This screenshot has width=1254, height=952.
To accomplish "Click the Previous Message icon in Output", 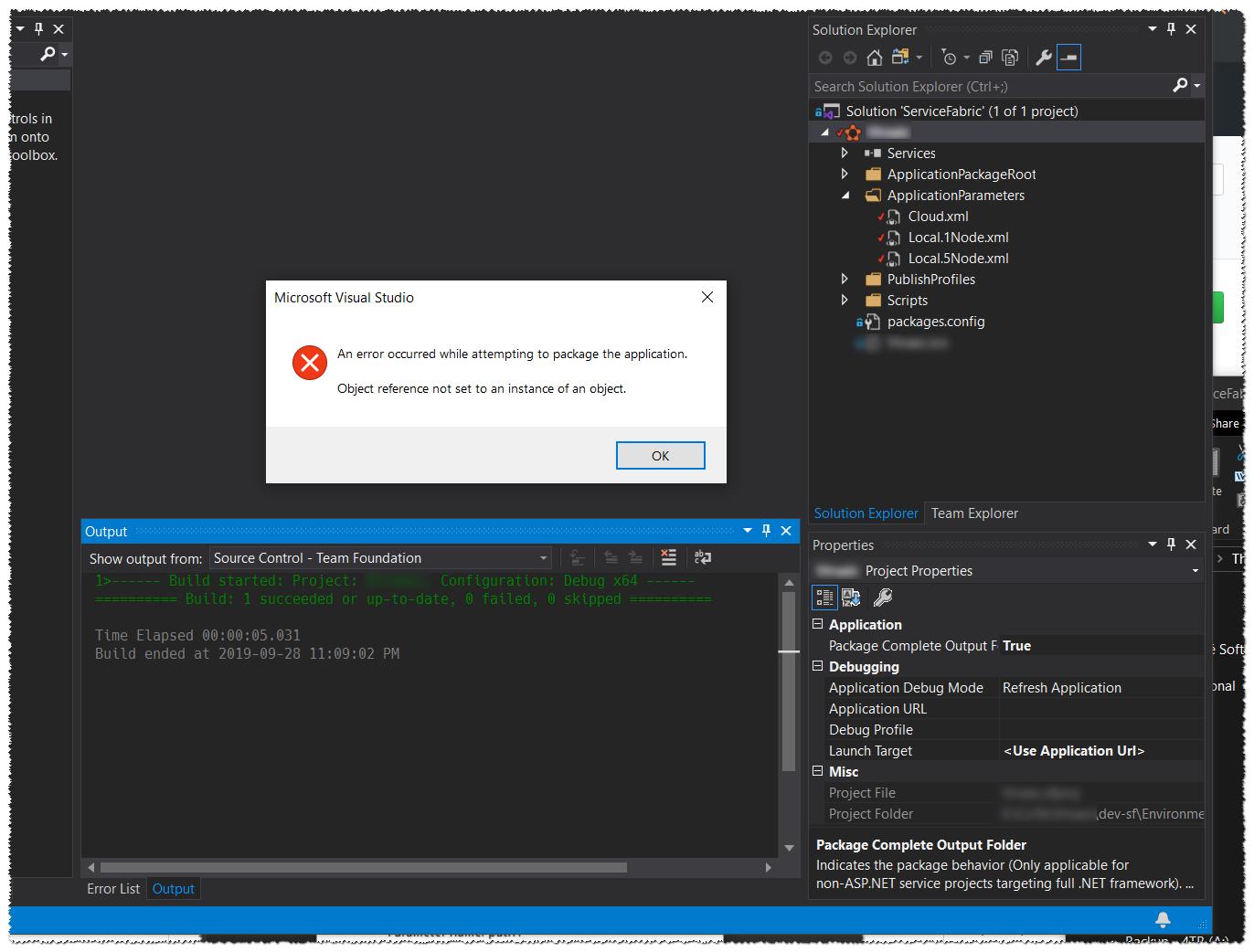I will 611,557.
